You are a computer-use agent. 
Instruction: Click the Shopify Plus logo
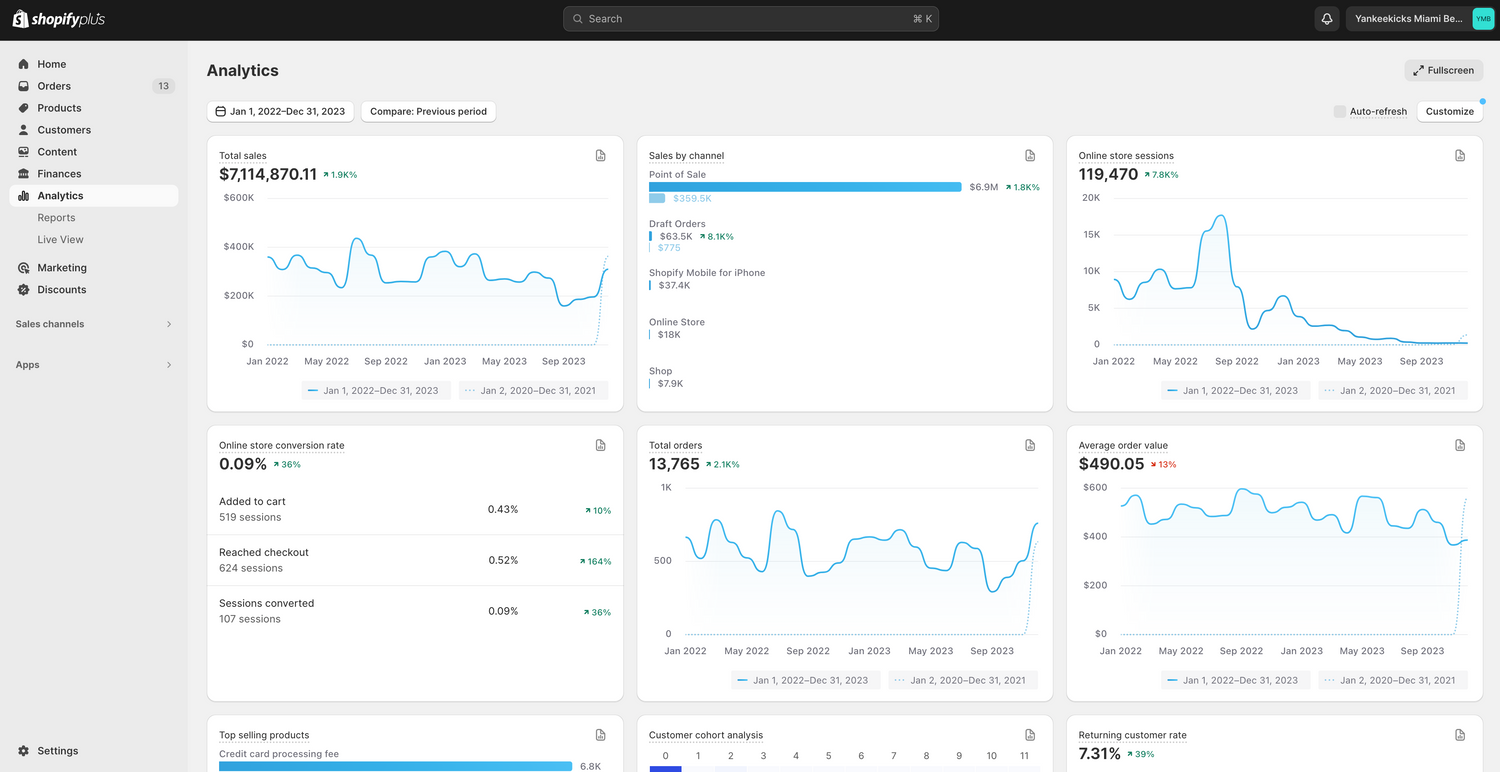(x=58, y=19)
